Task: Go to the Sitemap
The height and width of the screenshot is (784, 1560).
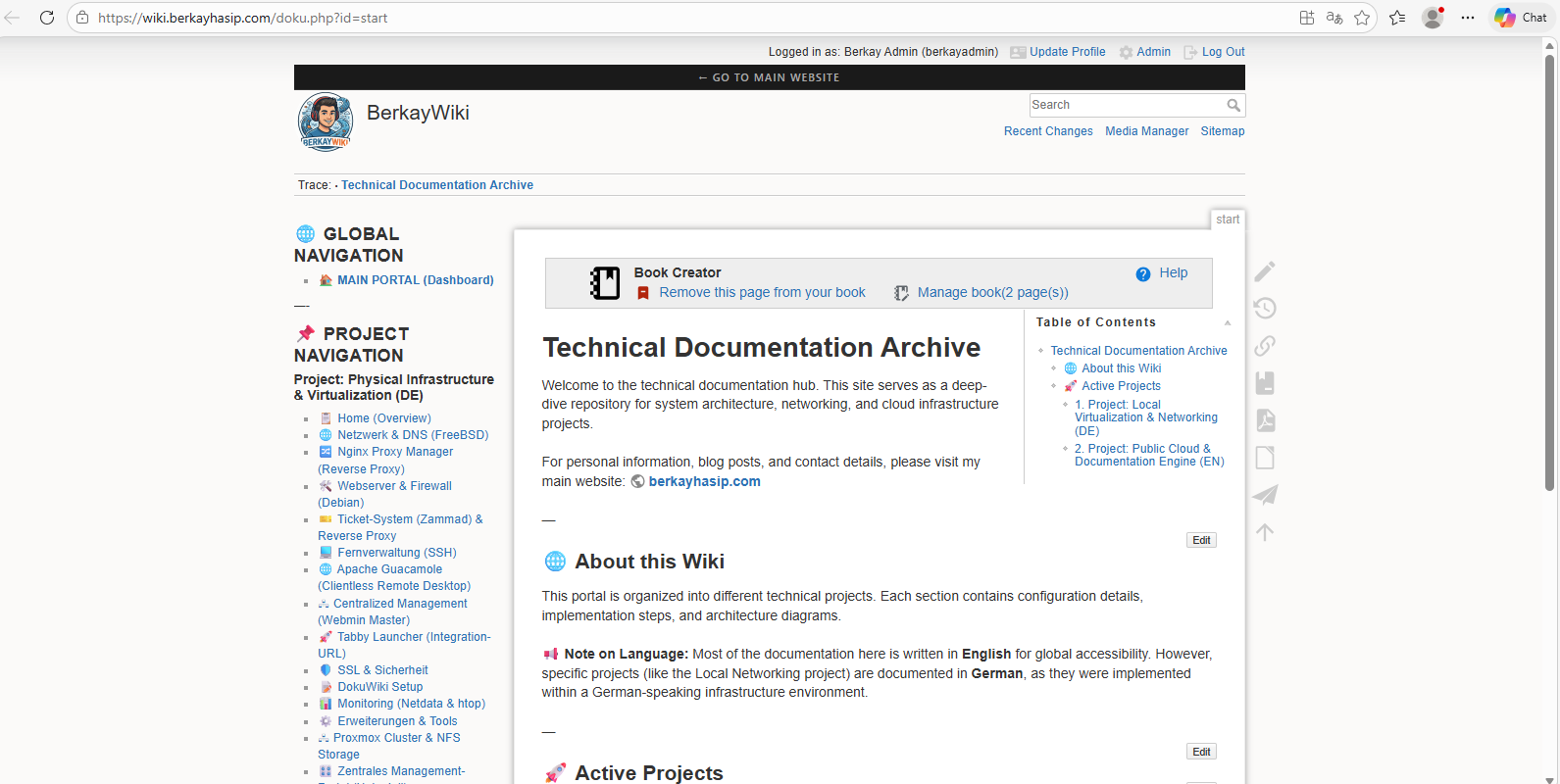Action: coord(1222,131)
